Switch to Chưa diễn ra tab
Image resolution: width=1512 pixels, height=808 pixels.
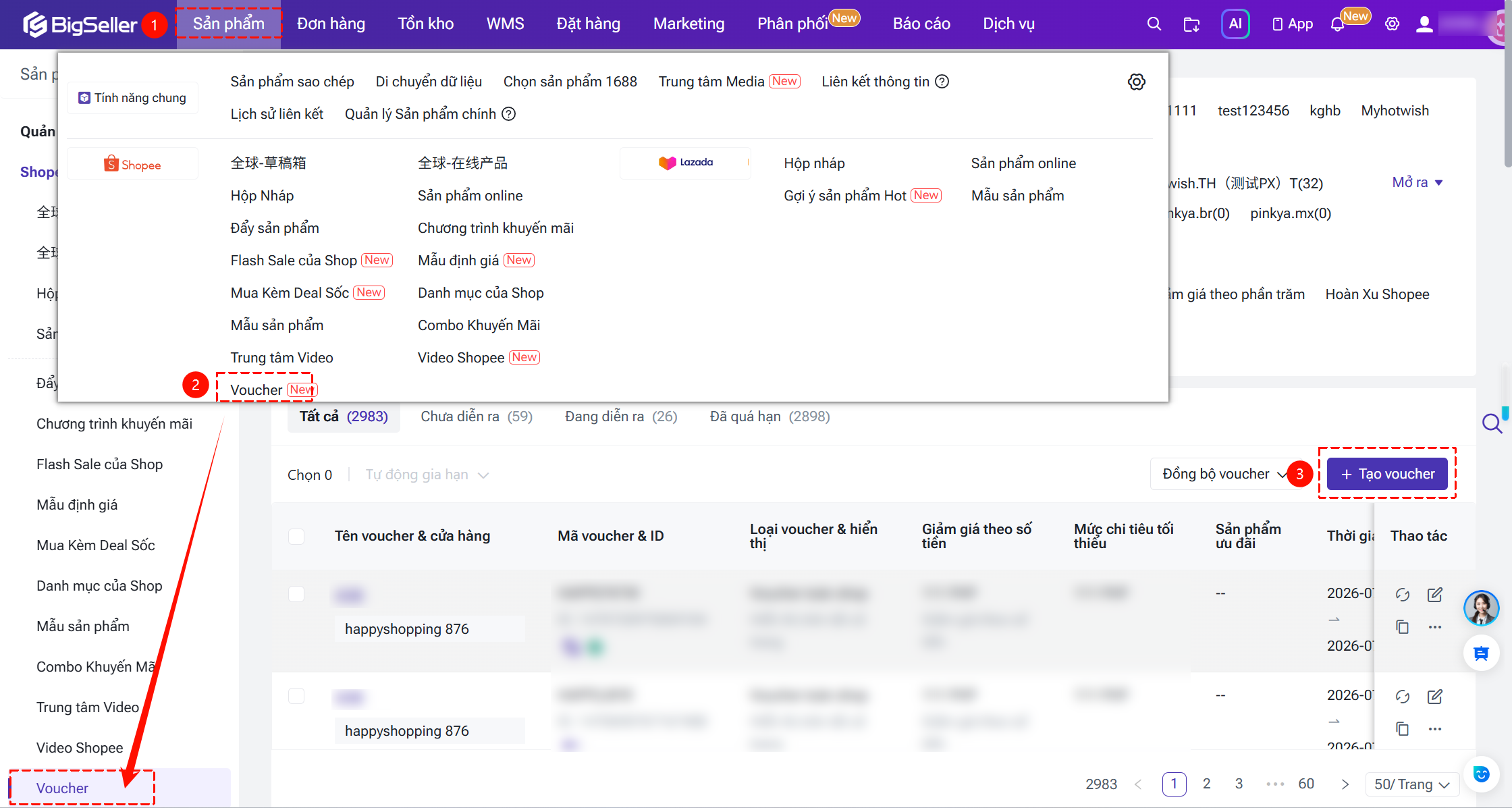click(x=477, y=417)
